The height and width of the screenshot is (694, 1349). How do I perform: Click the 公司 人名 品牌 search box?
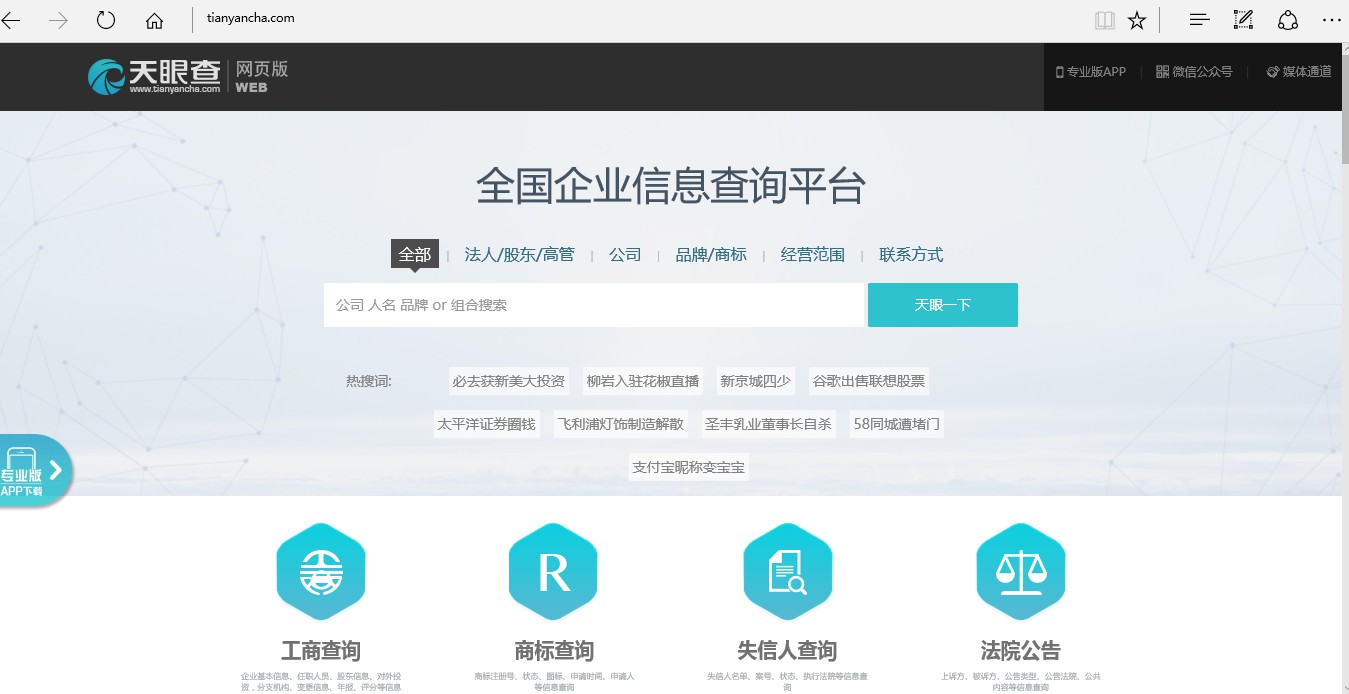point(594,305)
